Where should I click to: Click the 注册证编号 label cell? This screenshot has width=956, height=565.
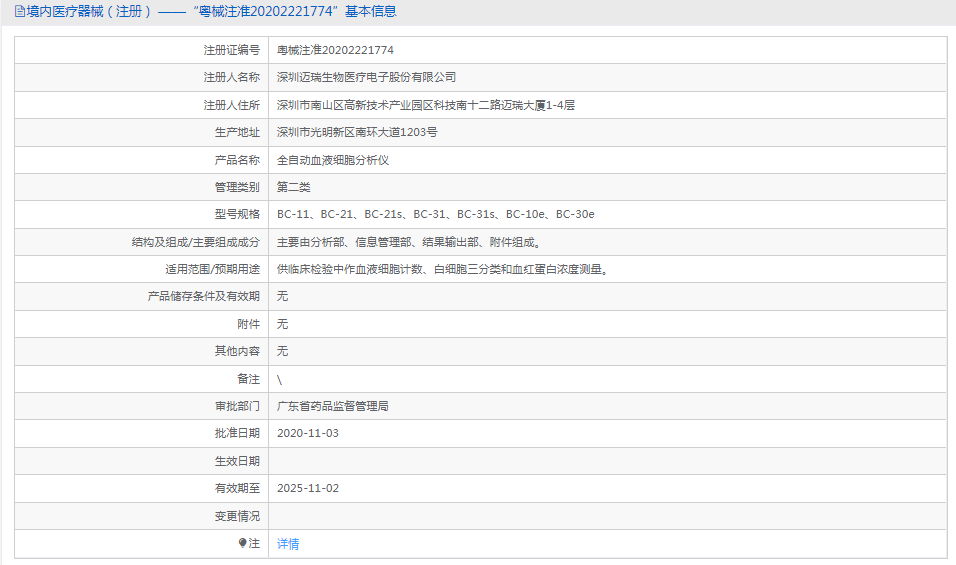click(x=141, y=50)
